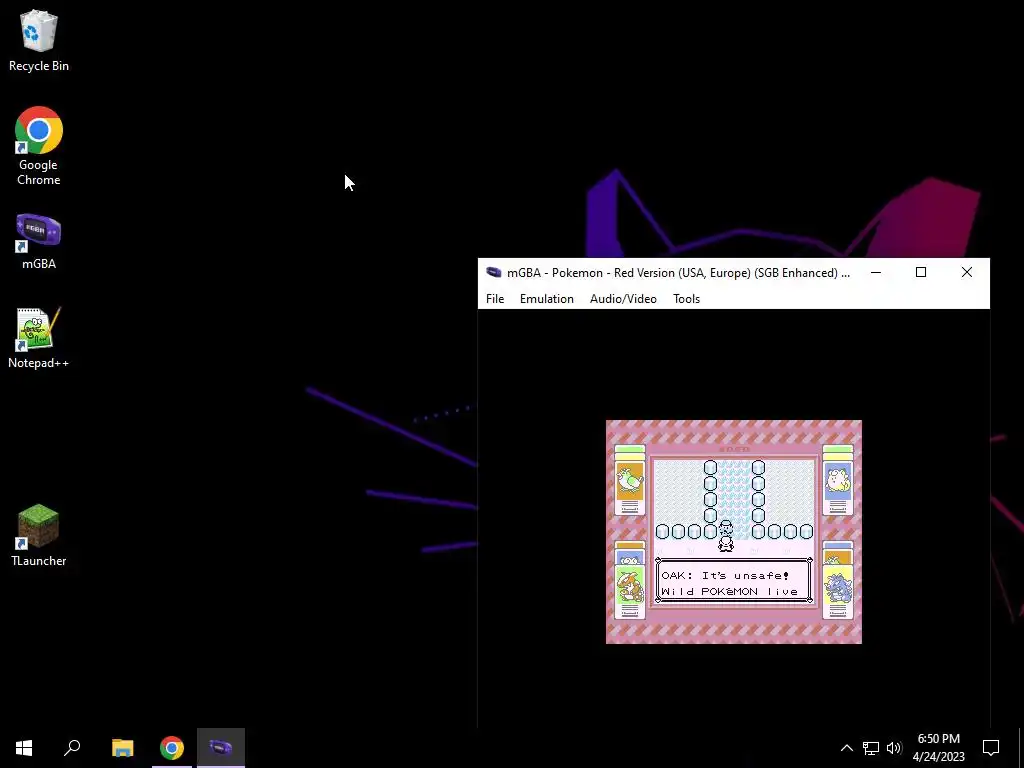Click the top-right Pokemon border portrait
Image resolution: width=1024 pixels, height=768 pixels.
(838, 480)
